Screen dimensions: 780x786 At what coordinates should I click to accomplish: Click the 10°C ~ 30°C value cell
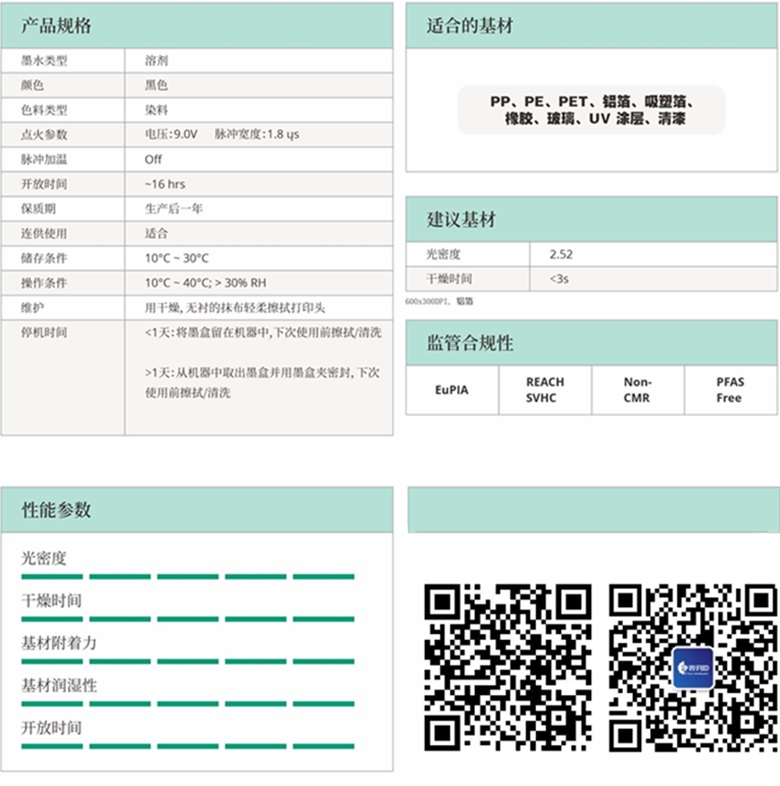point(259,258)
